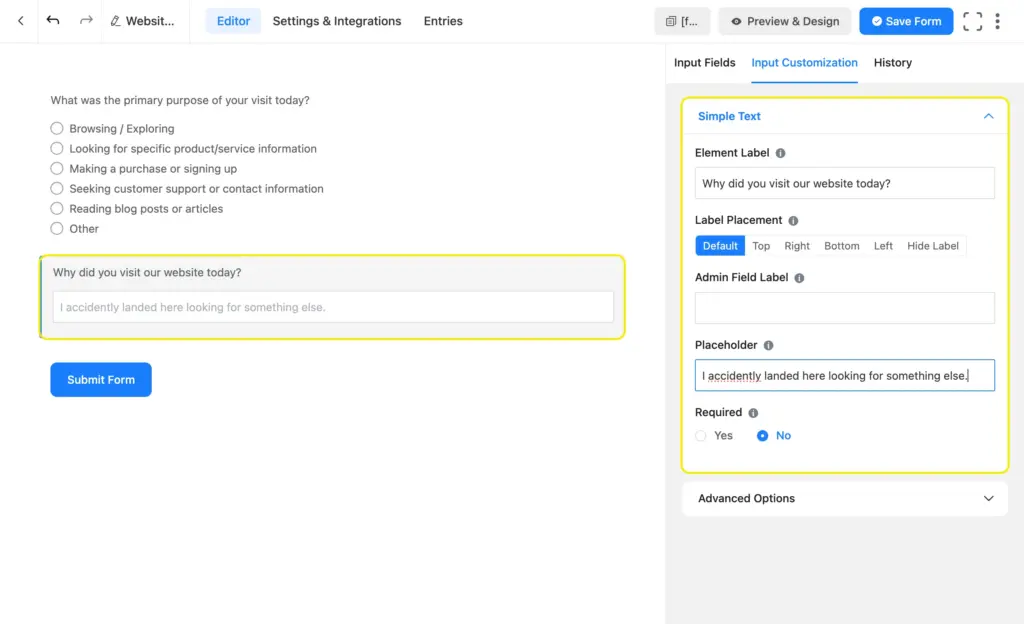This screenshot has height=624, width=1024.
Task: Open the Settings & Integrations section
Action: pos(336,20)
